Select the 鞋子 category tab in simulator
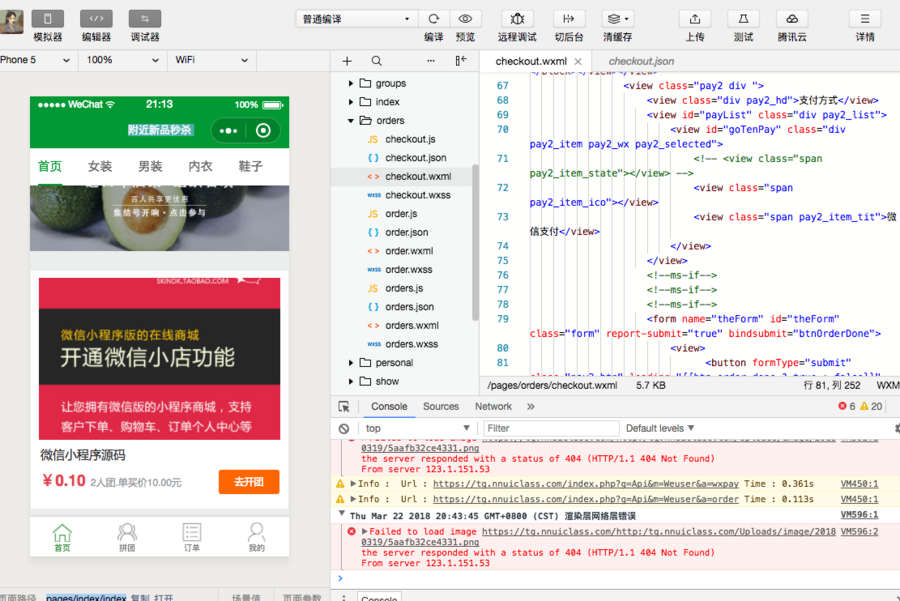The image size is (900, 601). [x=250, y=166]
